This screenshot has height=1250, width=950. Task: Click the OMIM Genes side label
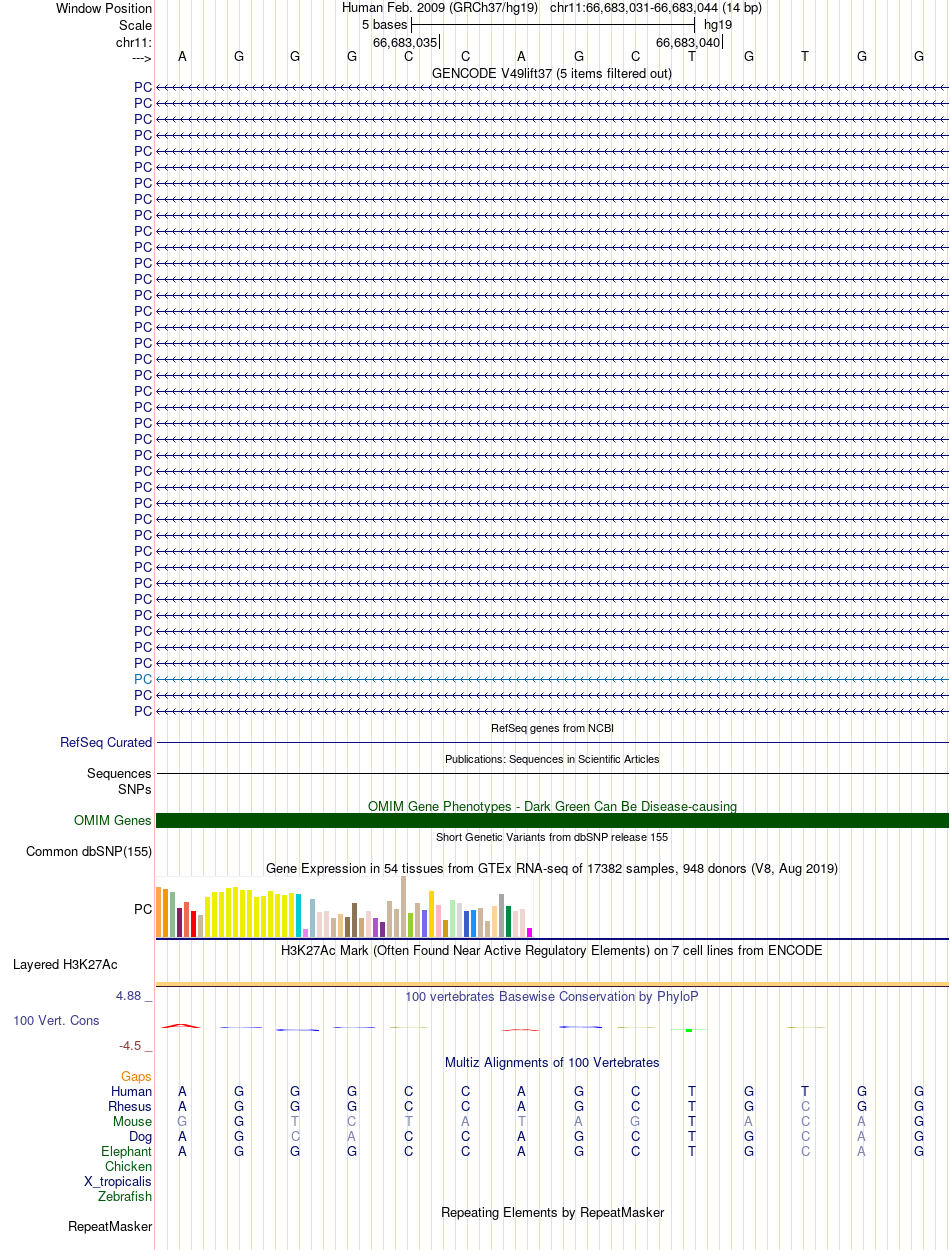point(113,821)
